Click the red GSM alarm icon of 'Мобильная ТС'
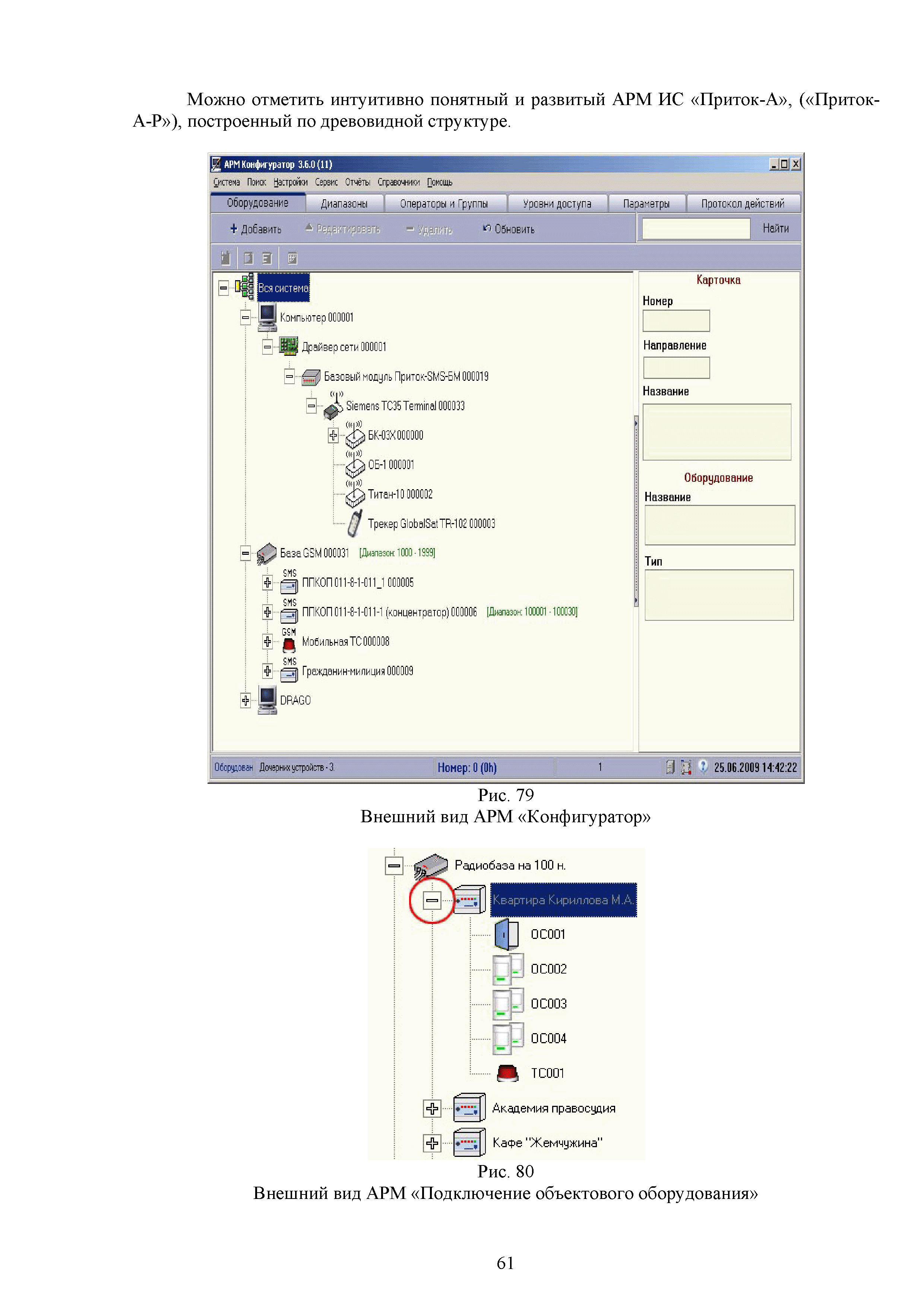This screenshot has width=924, height=1307. (x=289, y=641)
